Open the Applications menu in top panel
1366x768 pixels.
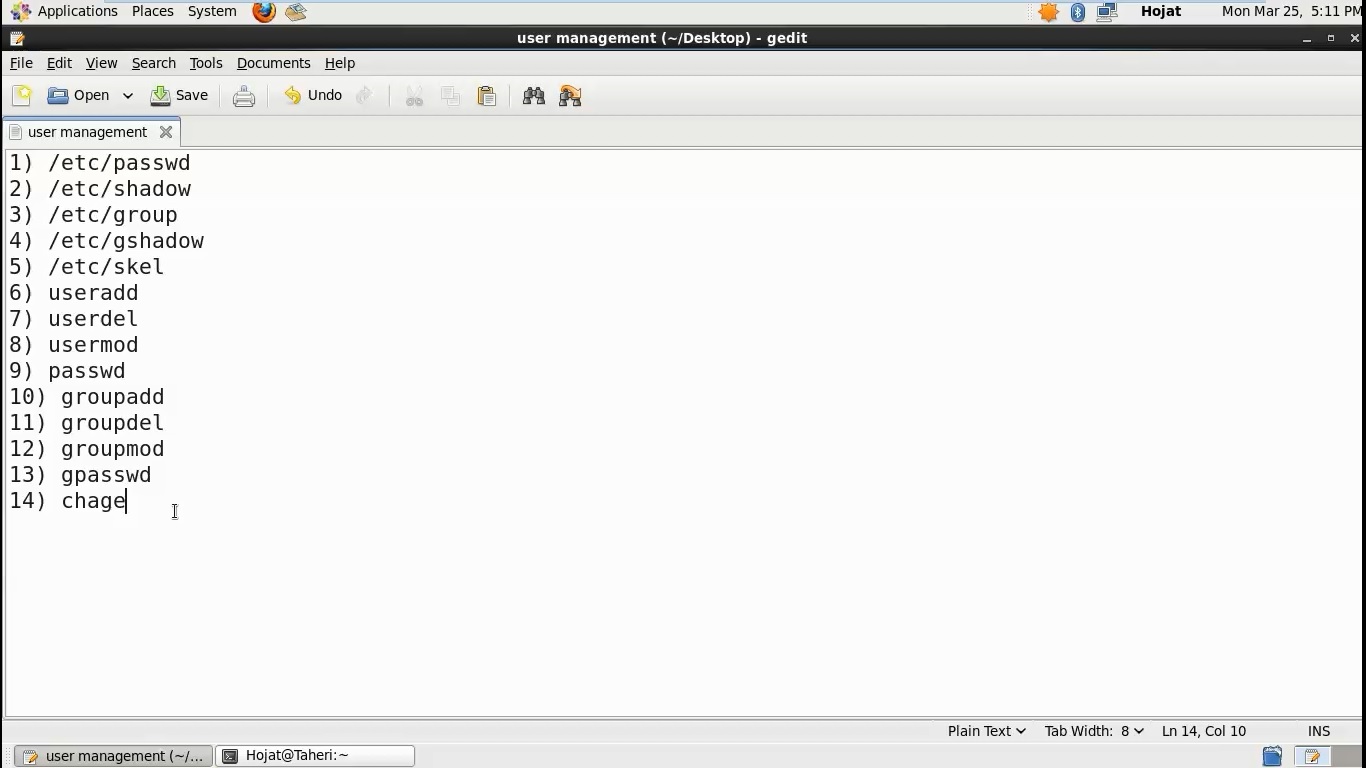[x=66, y=11]
